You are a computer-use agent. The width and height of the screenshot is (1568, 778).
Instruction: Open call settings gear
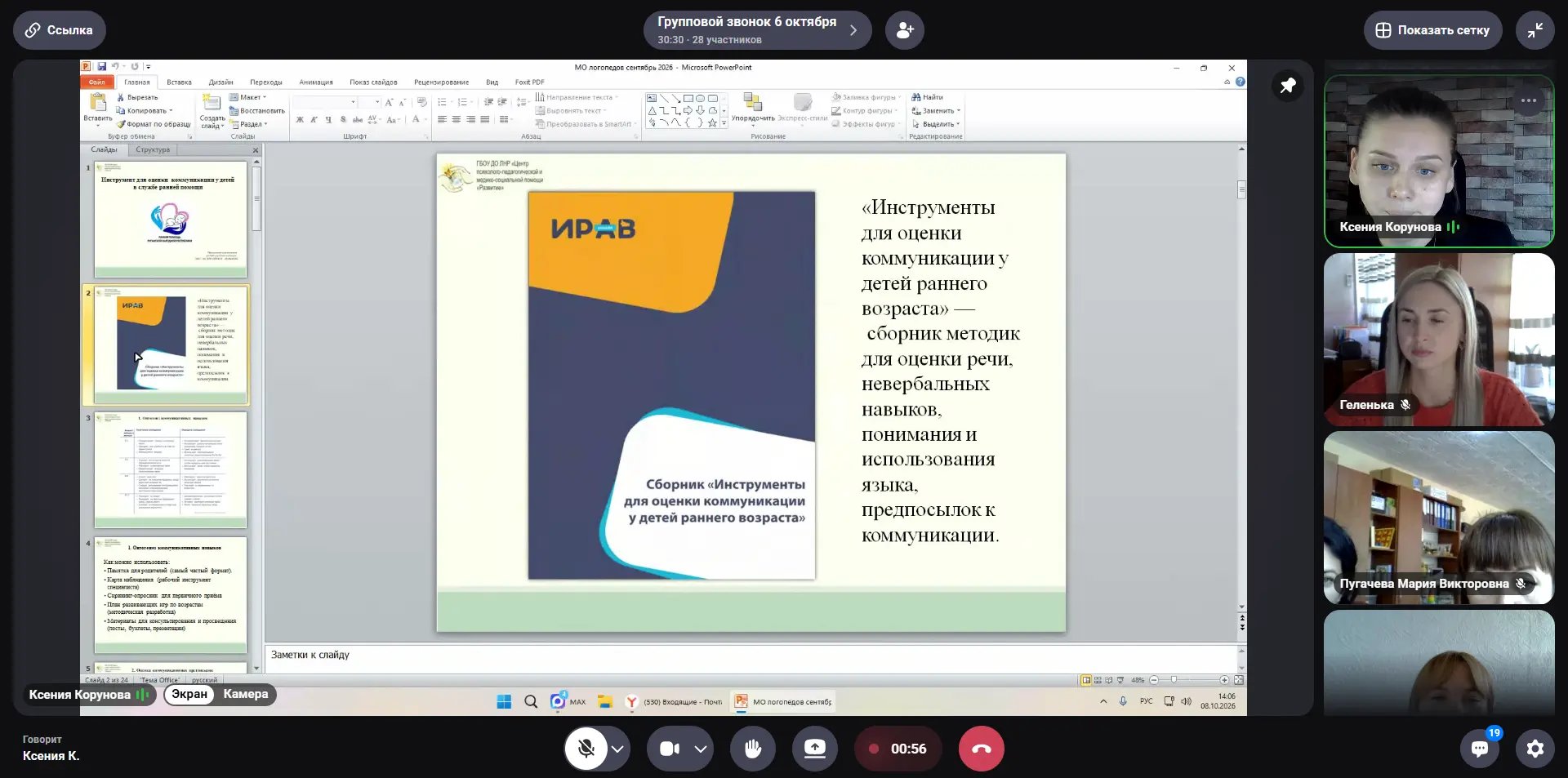(x=1535, y=749)
